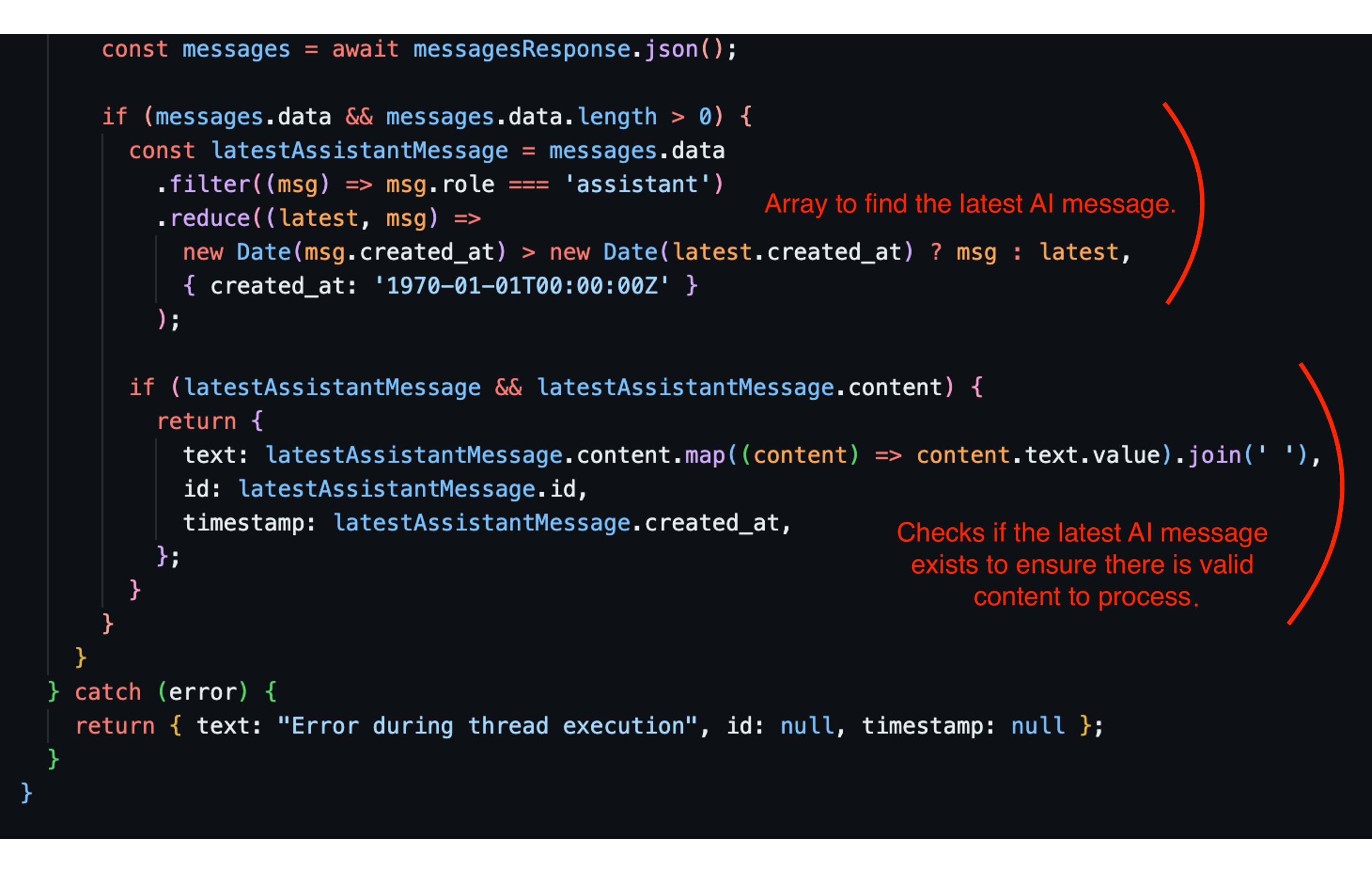Click the .join(' ') method call

pyautogui.click(x=1249, y=455)
